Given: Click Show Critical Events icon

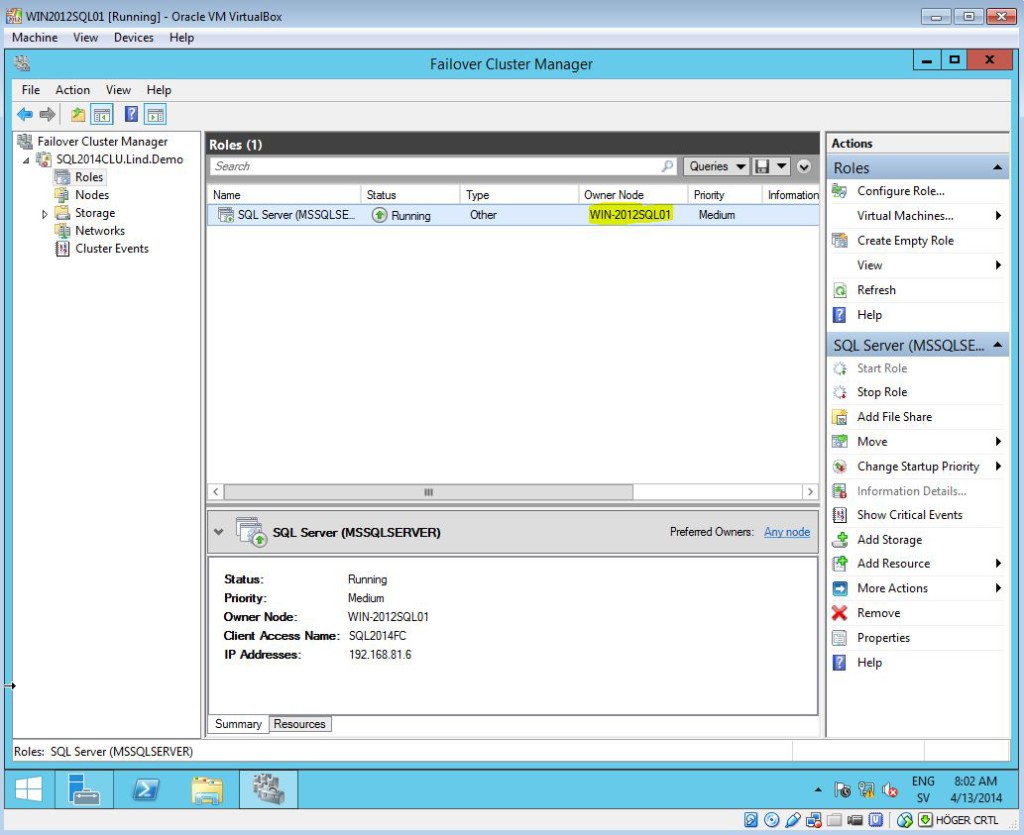Looking at the screenshot, I should coord(840,515).
